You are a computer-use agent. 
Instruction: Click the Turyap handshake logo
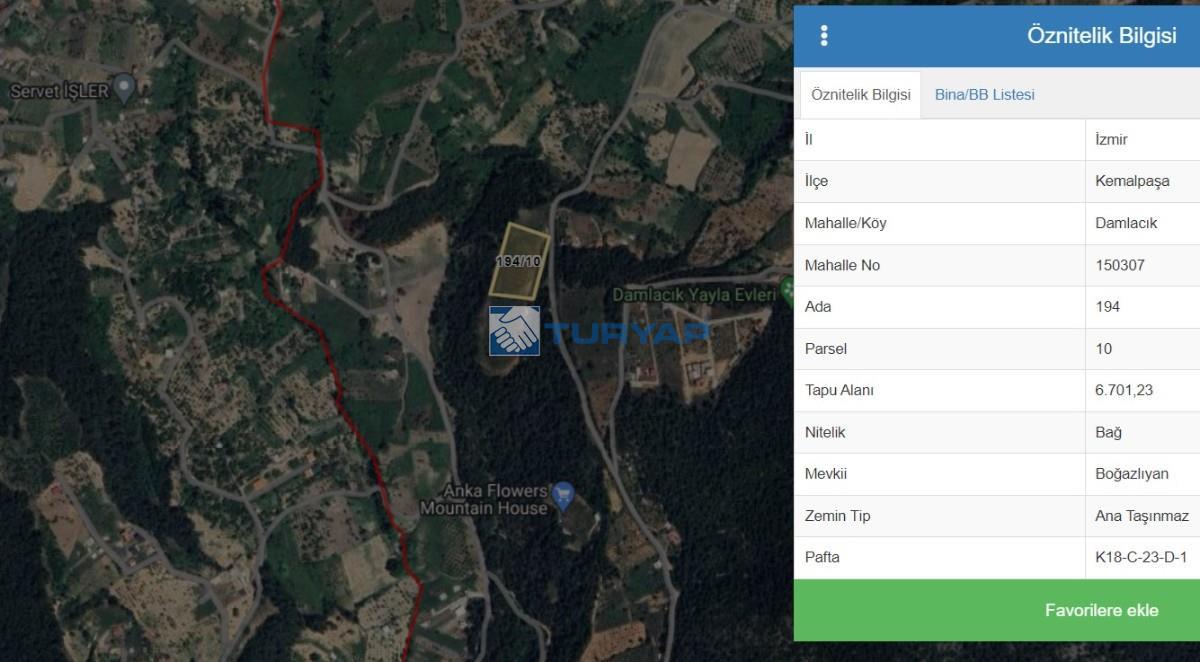coord(514,330)
